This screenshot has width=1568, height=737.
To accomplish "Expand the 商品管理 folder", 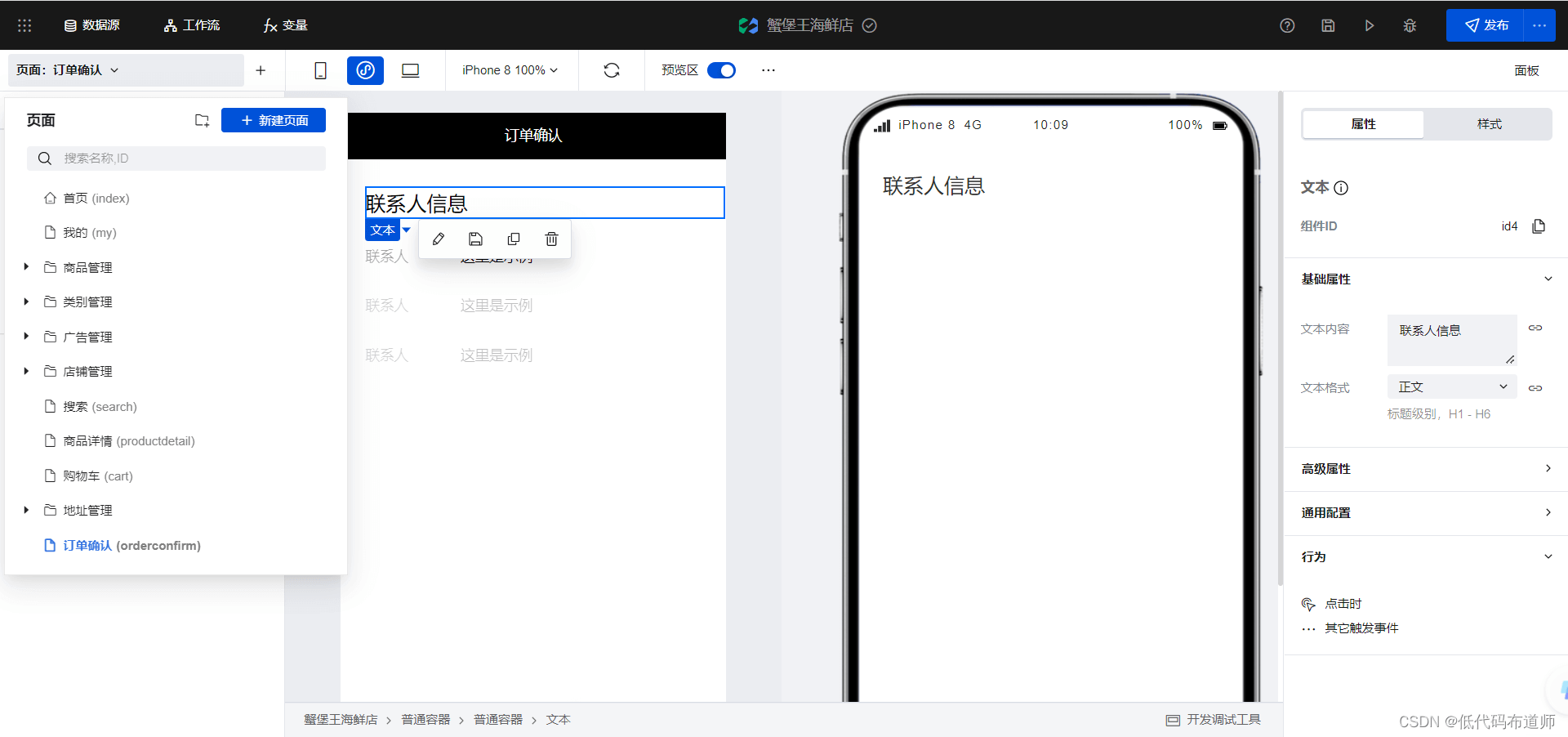I will (26, 267).
